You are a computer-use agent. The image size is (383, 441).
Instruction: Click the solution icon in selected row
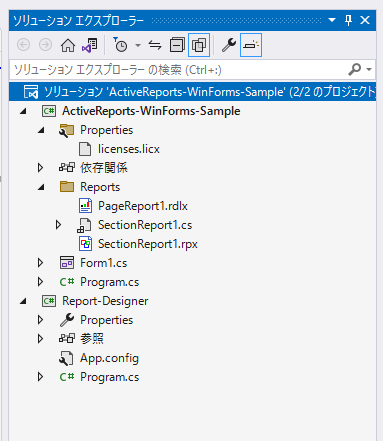click(31, 92)
